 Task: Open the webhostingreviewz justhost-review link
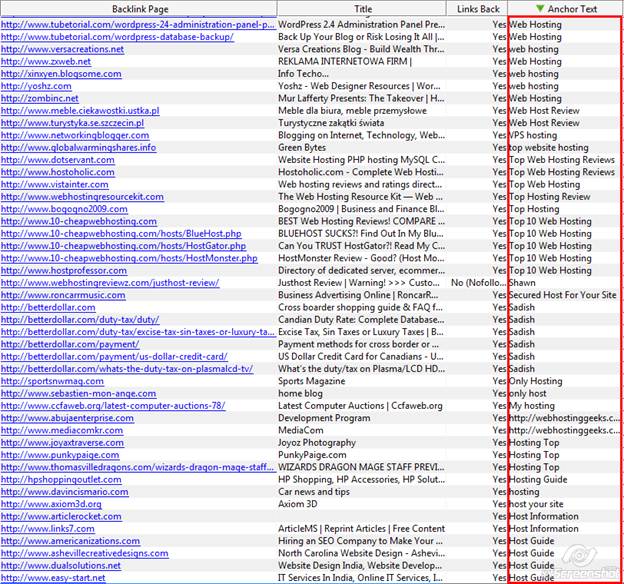(110, 283)
